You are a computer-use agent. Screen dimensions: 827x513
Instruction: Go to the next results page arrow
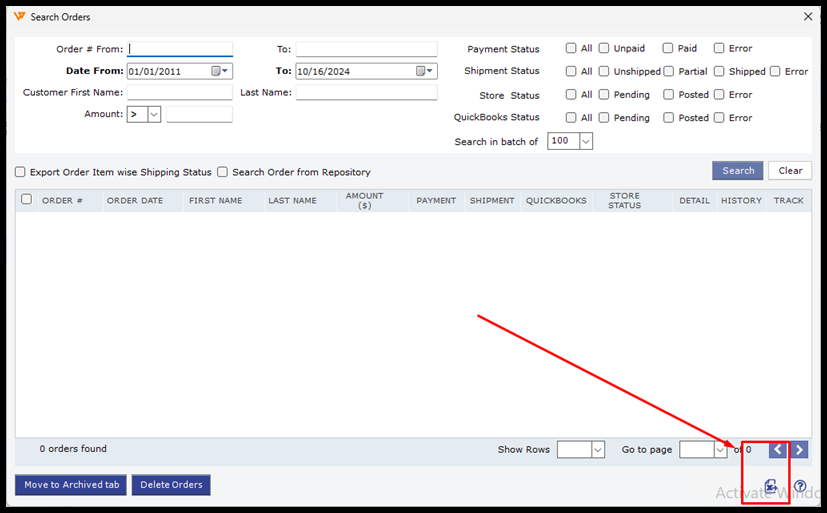(x=799, y=450)
